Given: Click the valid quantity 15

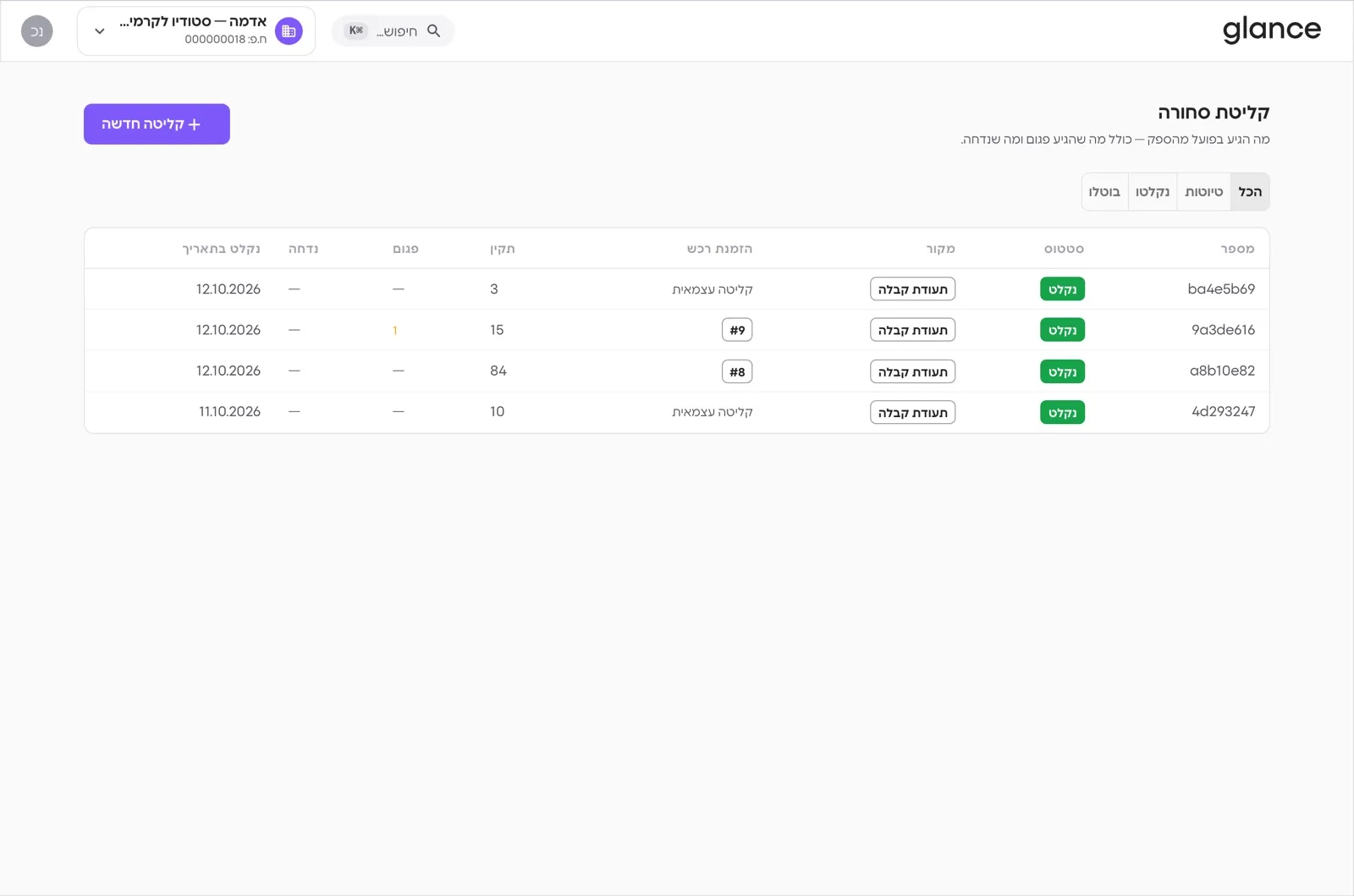Looking at the screenshot, I should [497, 330].
